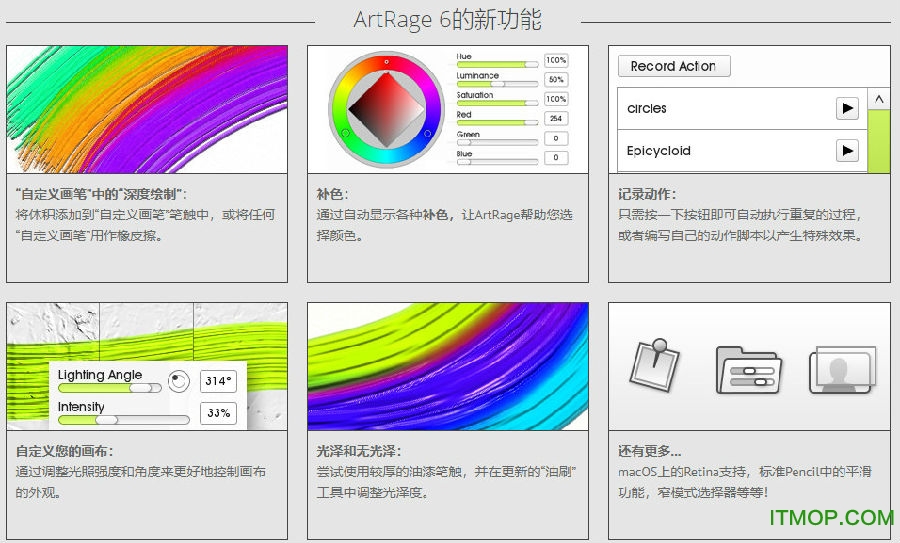Click the 'ArtRage 6的新功能' heading

pos(448,20)
